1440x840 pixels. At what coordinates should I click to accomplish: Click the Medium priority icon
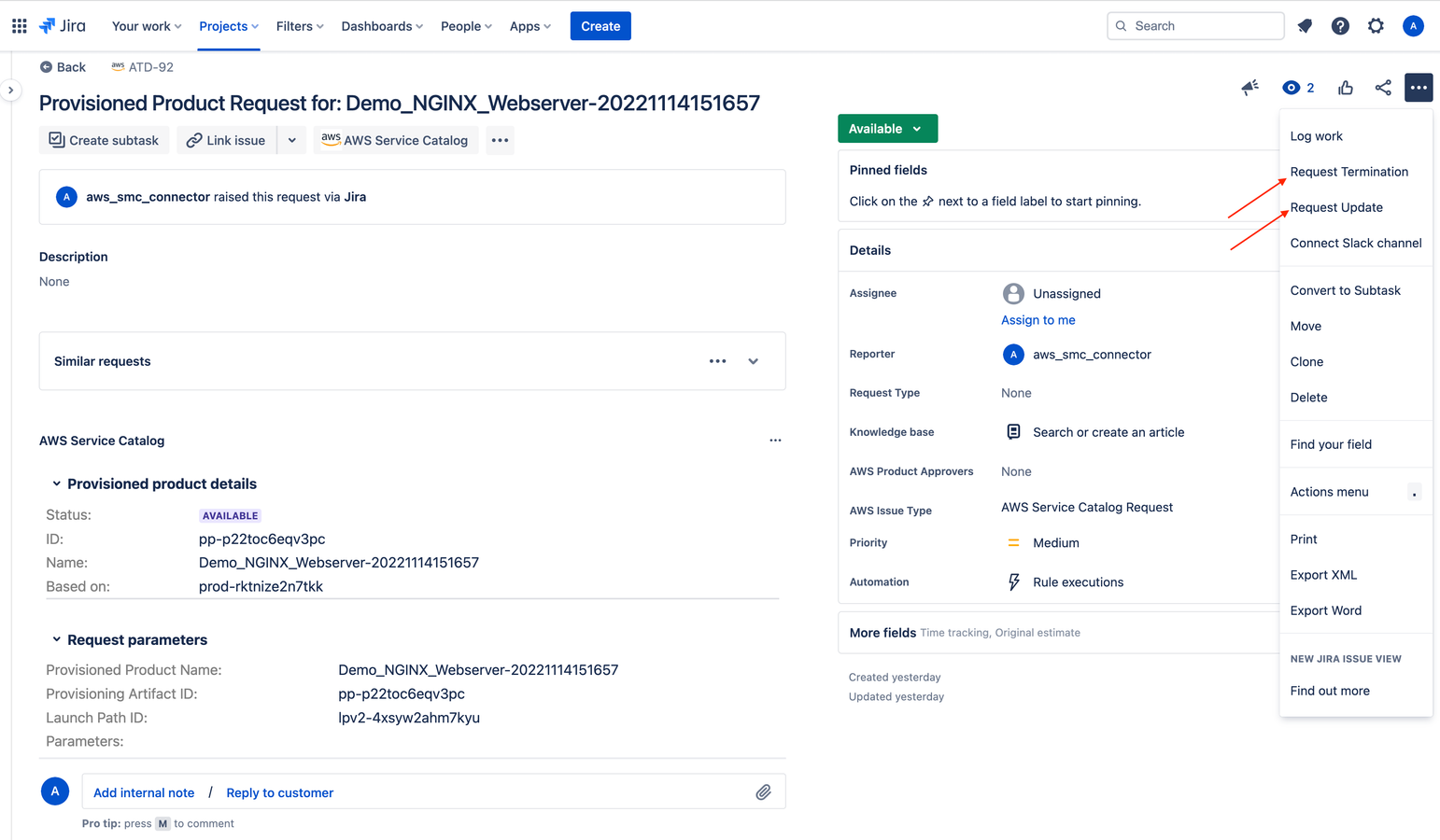[1013, 542]
